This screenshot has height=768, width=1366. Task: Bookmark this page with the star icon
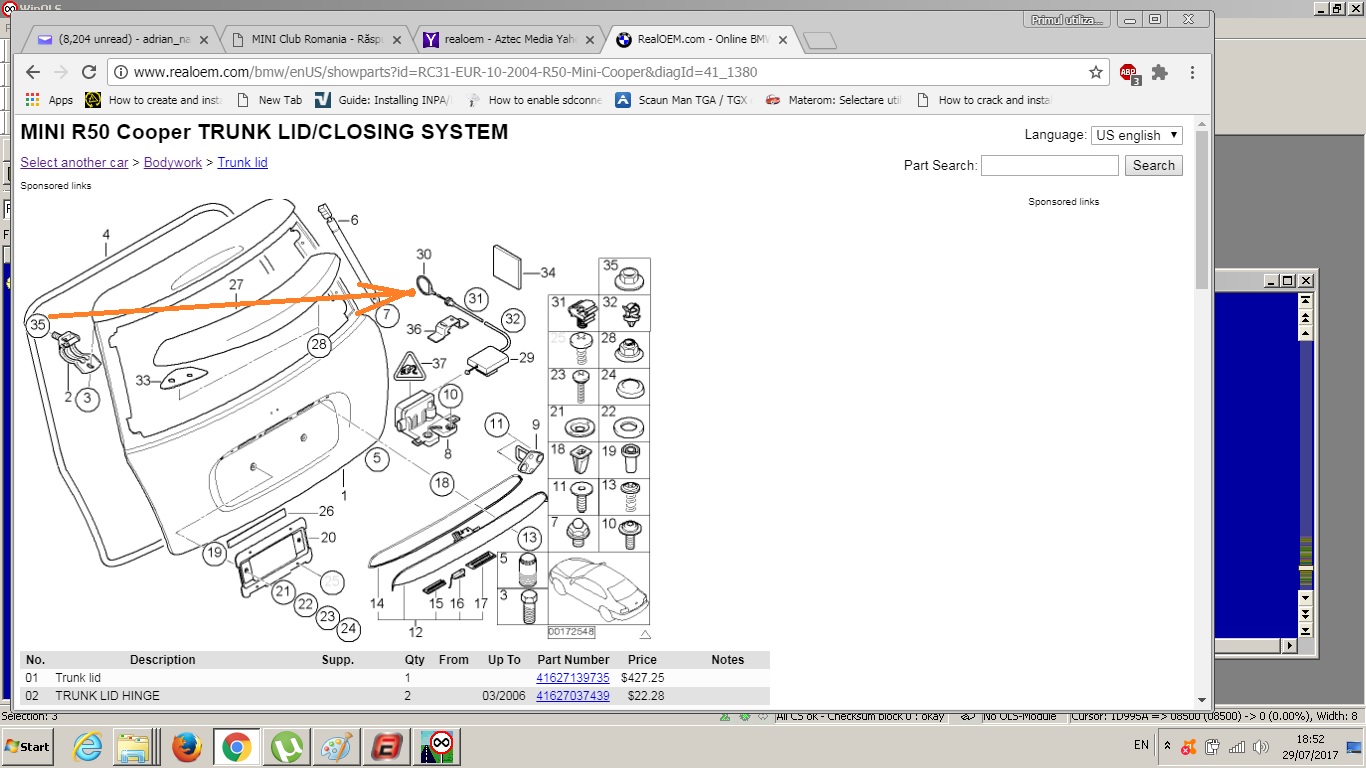tap(1096, 72)
